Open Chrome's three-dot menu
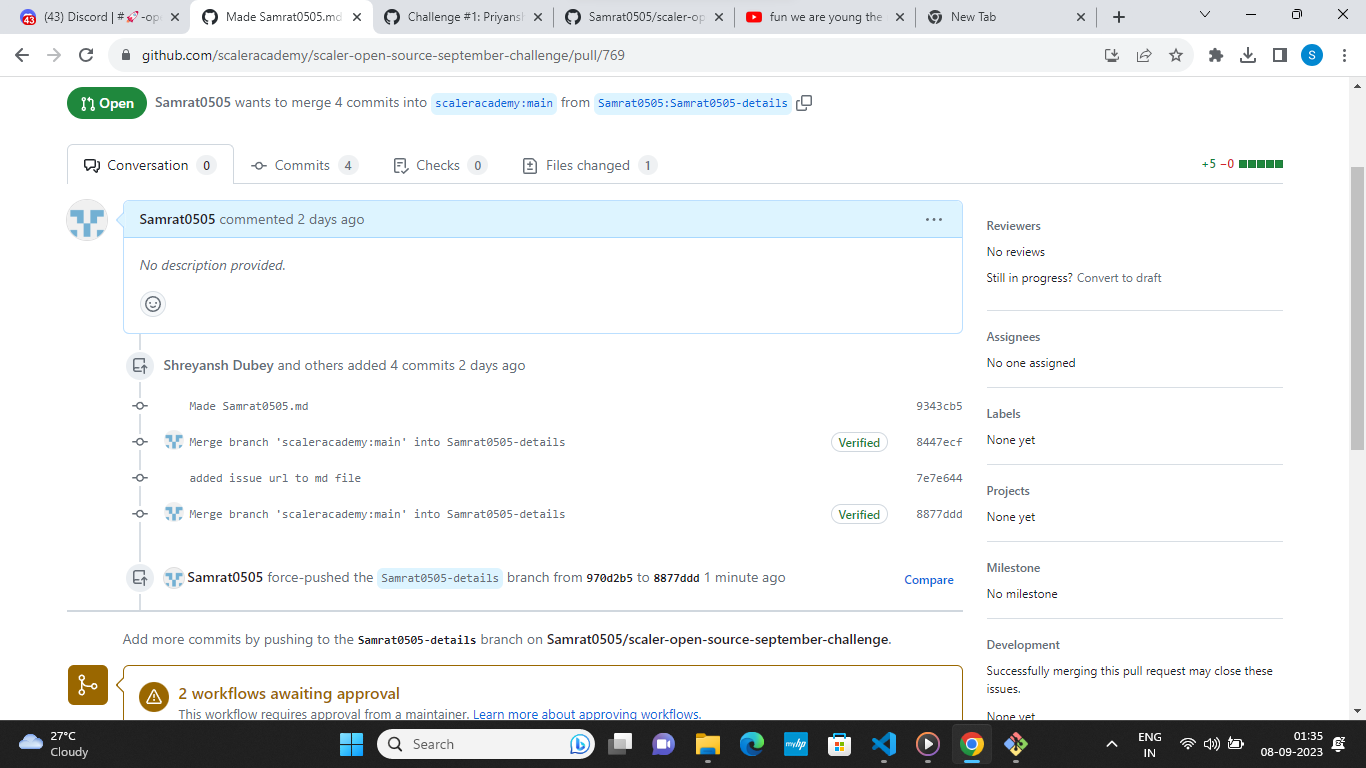This screenshot has height=768, width=1366. pyautogui.click(x=1343, y=55)
